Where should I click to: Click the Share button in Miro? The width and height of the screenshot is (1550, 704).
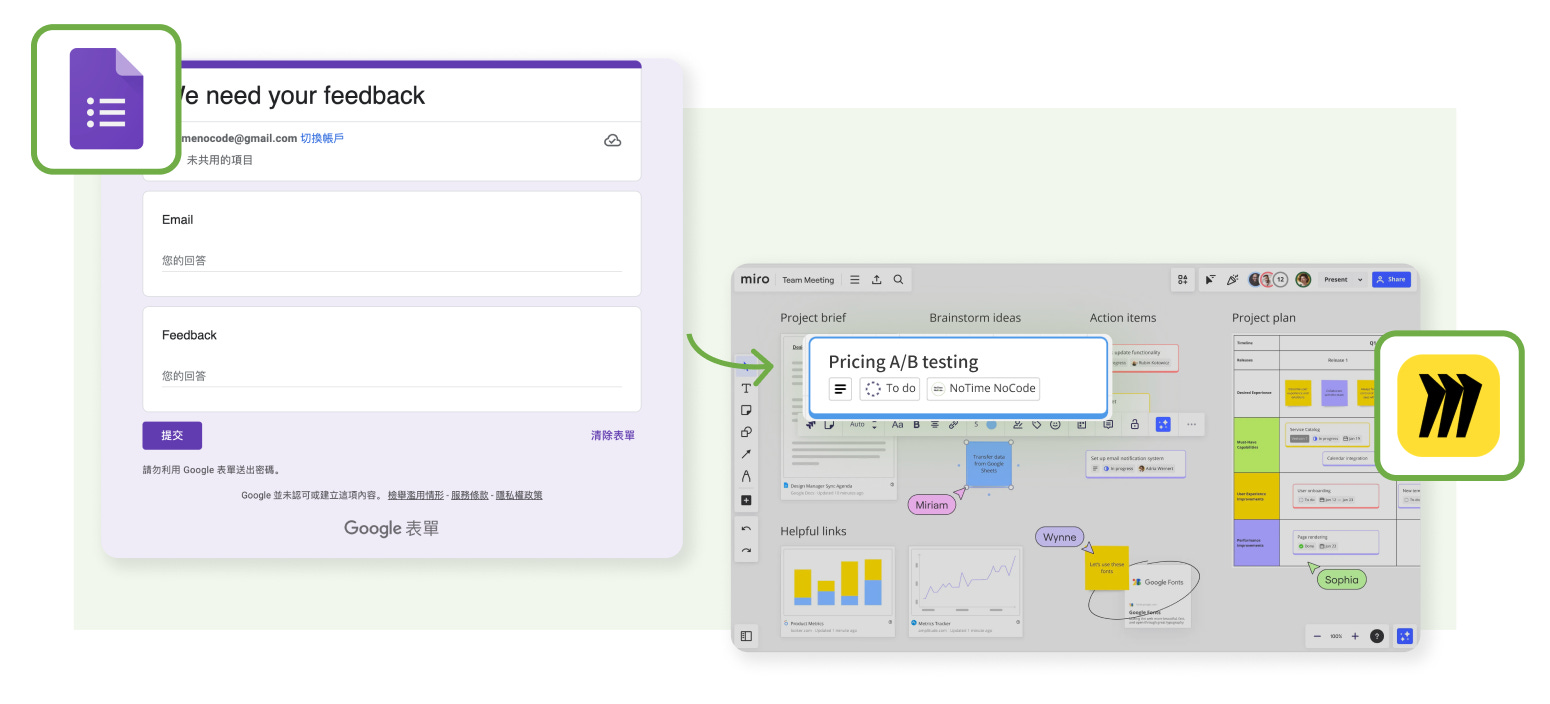[1391, 280]
